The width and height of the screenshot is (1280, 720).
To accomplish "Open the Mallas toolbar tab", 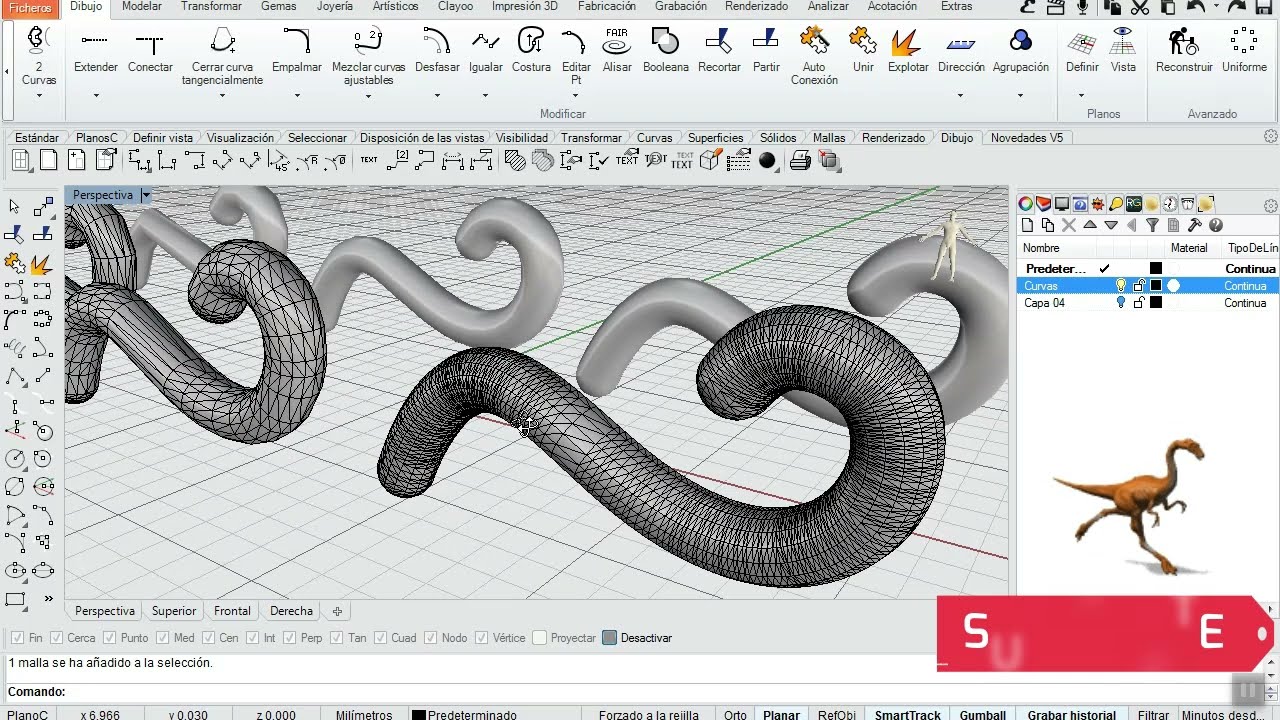I will coord(829,138).
